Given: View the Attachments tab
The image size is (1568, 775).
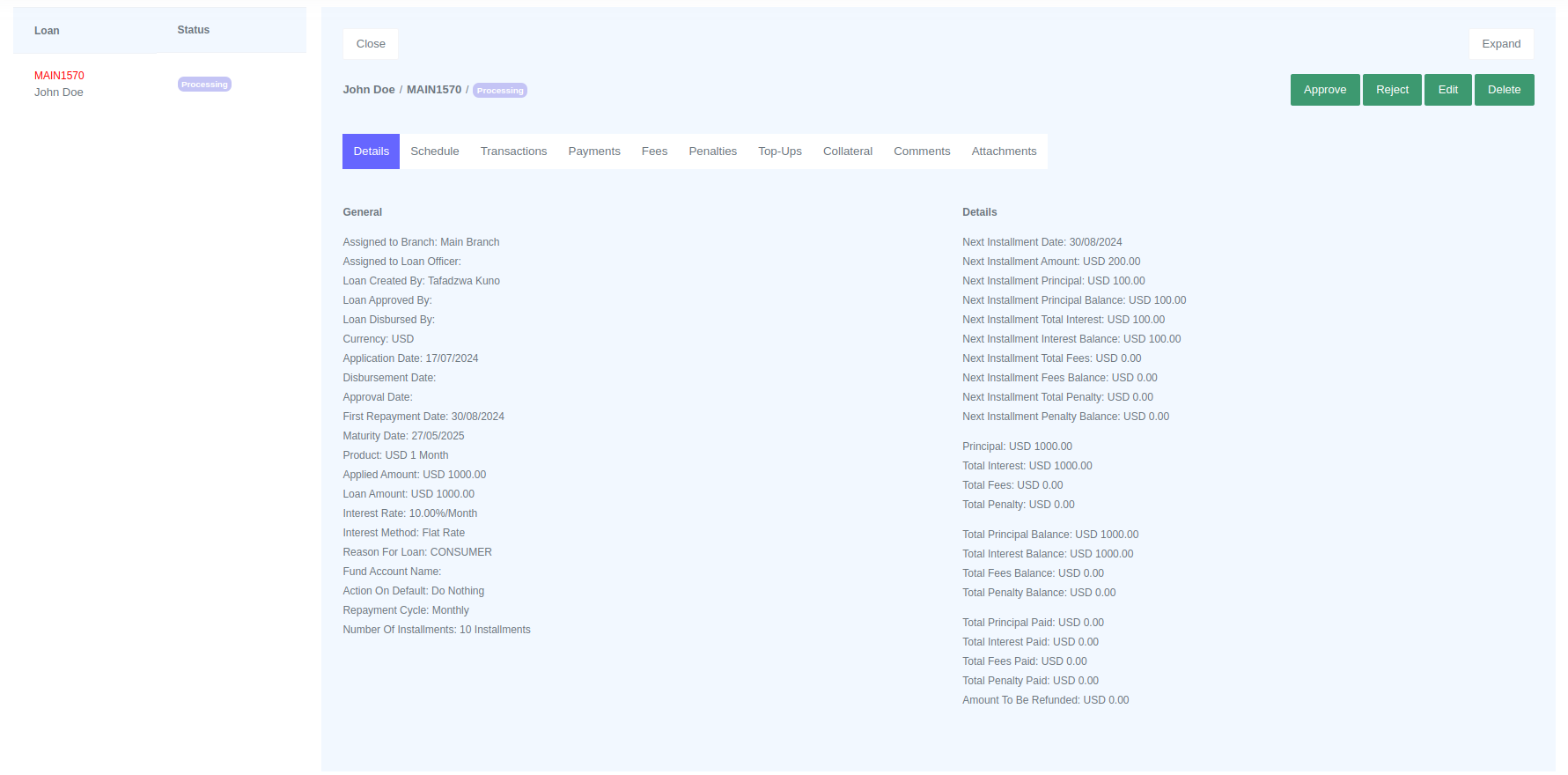Looking at the screenshot, I should coord(1003,151).
